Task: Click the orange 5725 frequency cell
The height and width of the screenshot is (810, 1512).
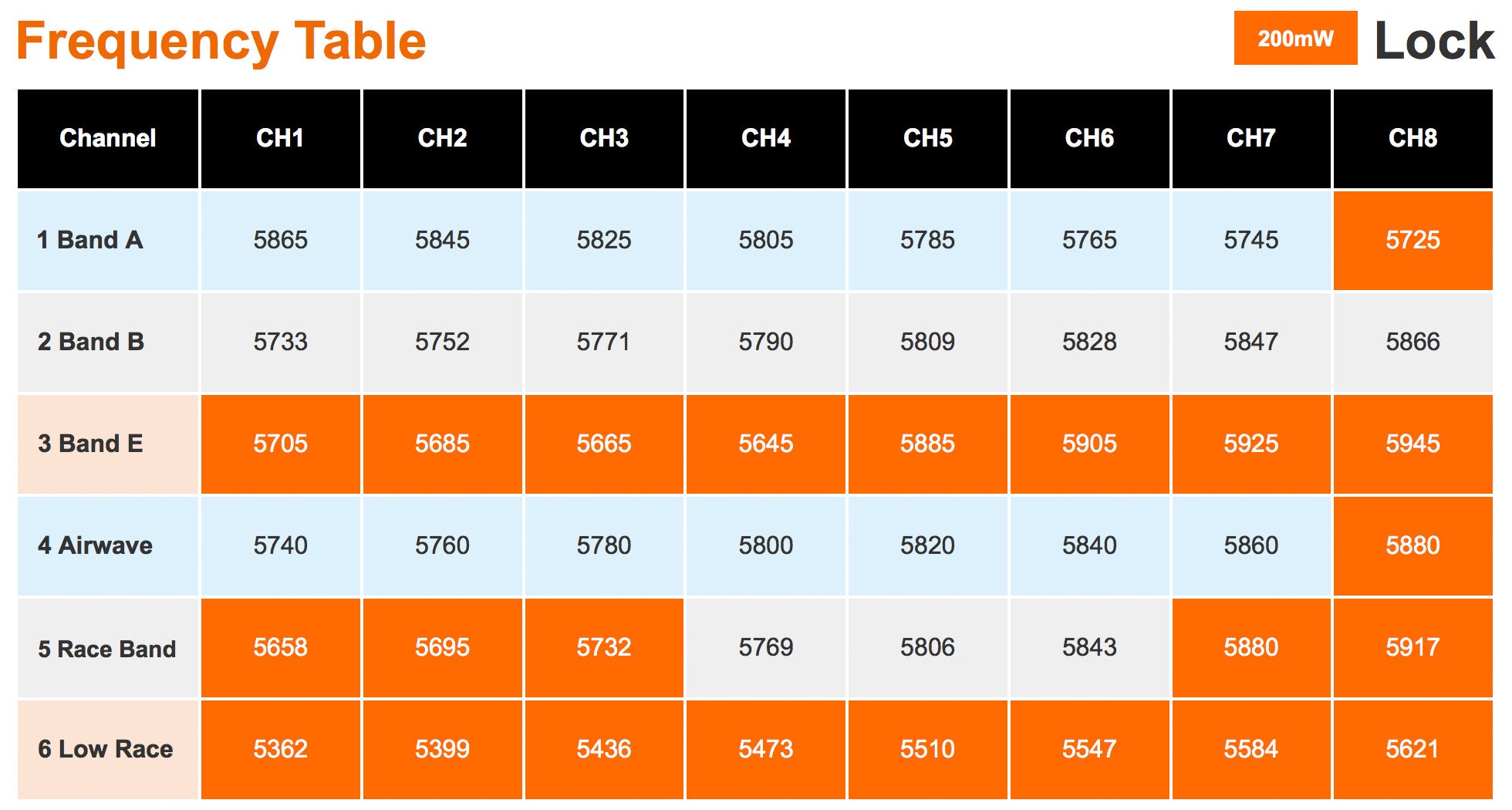Action: click(1412, 240)
